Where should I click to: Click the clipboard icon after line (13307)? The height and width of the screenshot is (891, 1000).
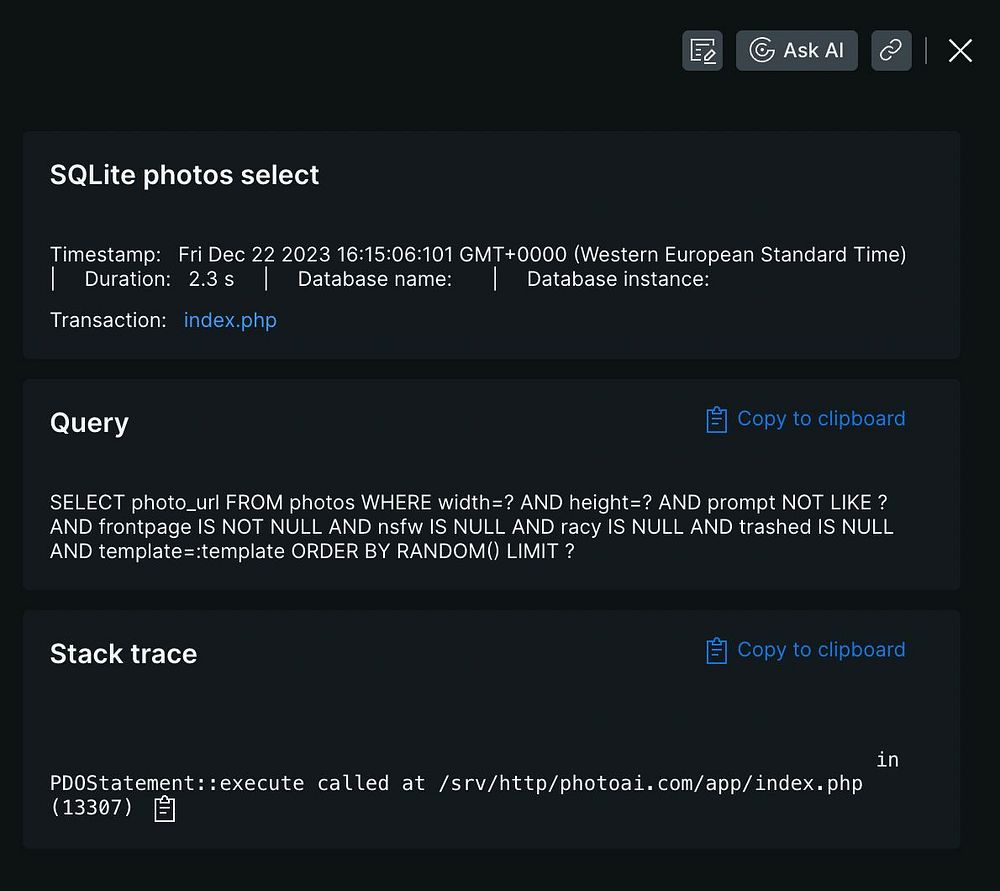(165, 809)
